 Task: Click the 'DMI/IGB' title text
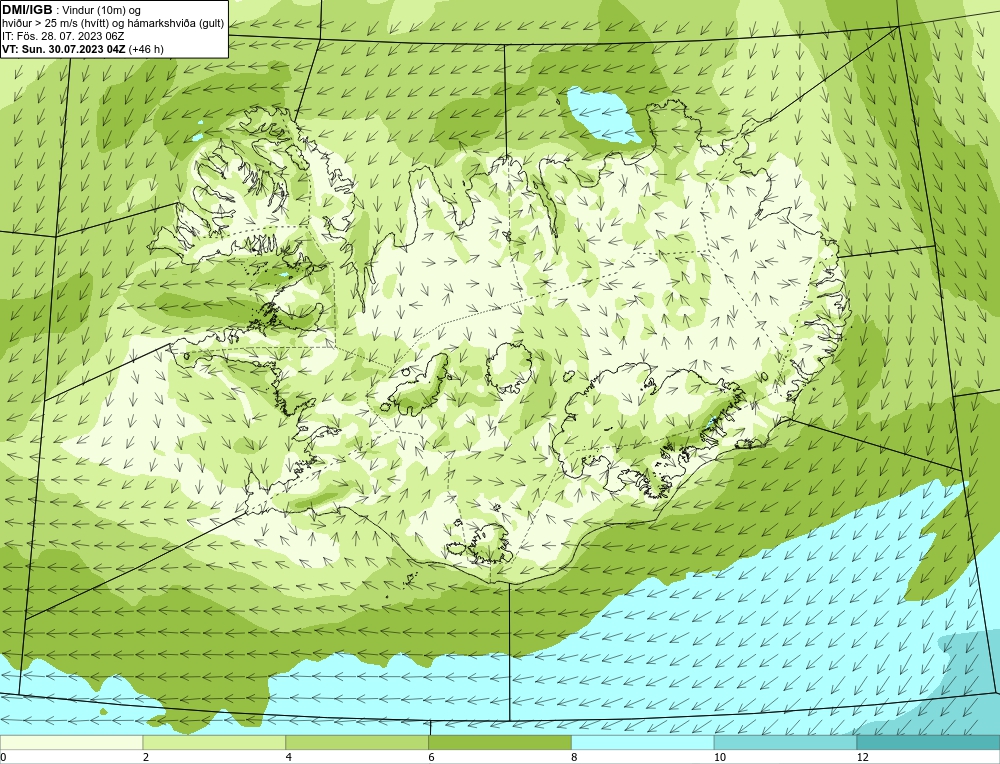click(27, 10)
